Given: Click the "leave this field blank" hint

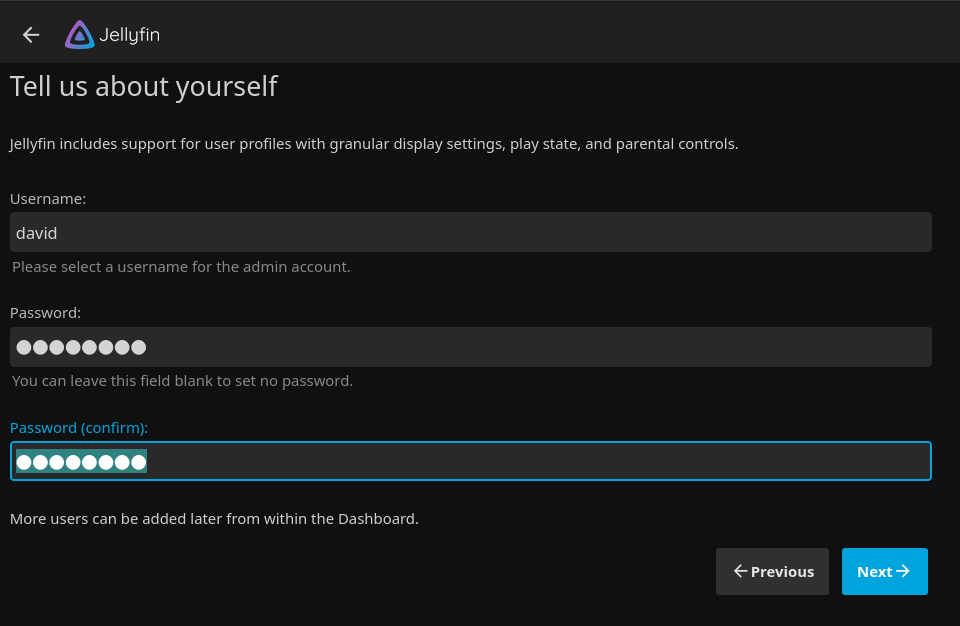Looking at the screenshot, I should 182,381.
